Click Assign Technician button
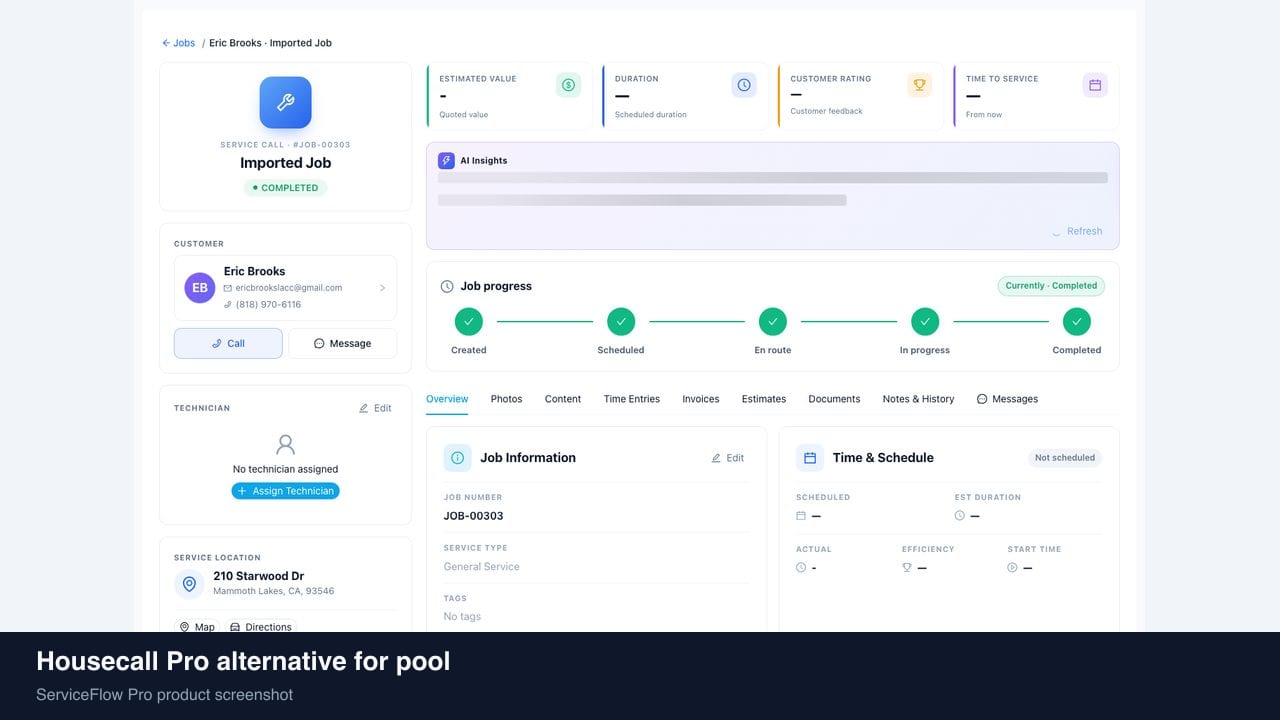The height and width of the screenshot is (720, 1280). [x=285, y=491]
